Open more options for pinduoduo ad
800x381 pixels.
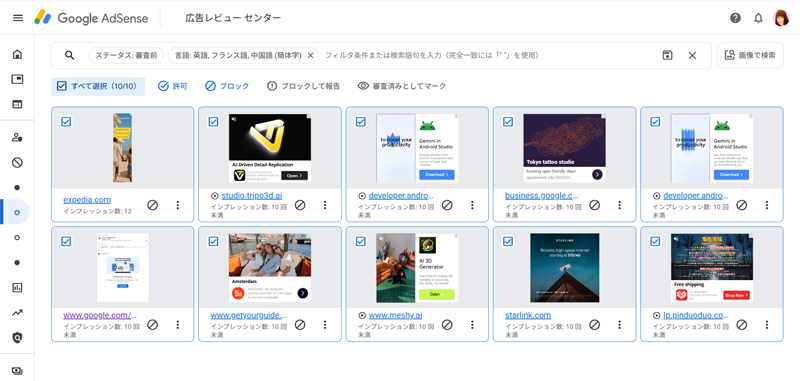coord(766,324)
